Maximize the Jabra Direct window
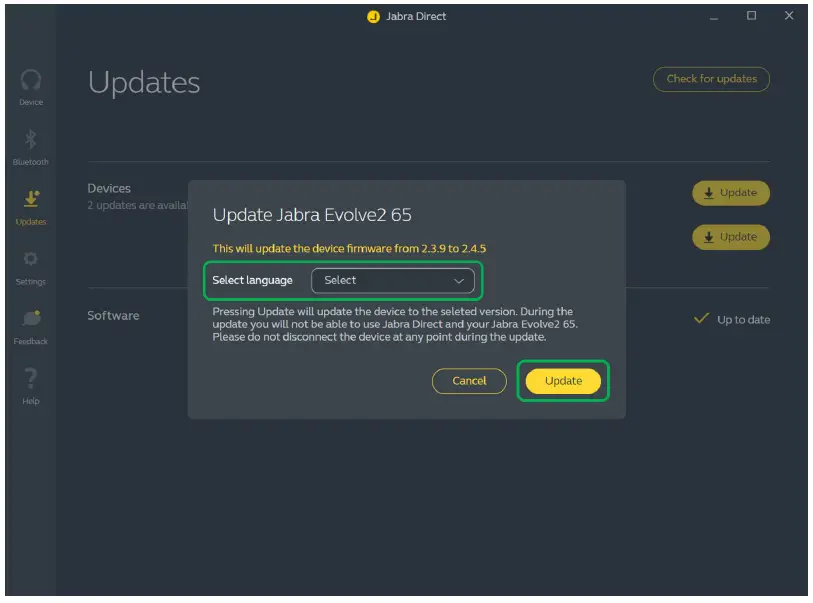813x603 pixels. pos(751,16)
